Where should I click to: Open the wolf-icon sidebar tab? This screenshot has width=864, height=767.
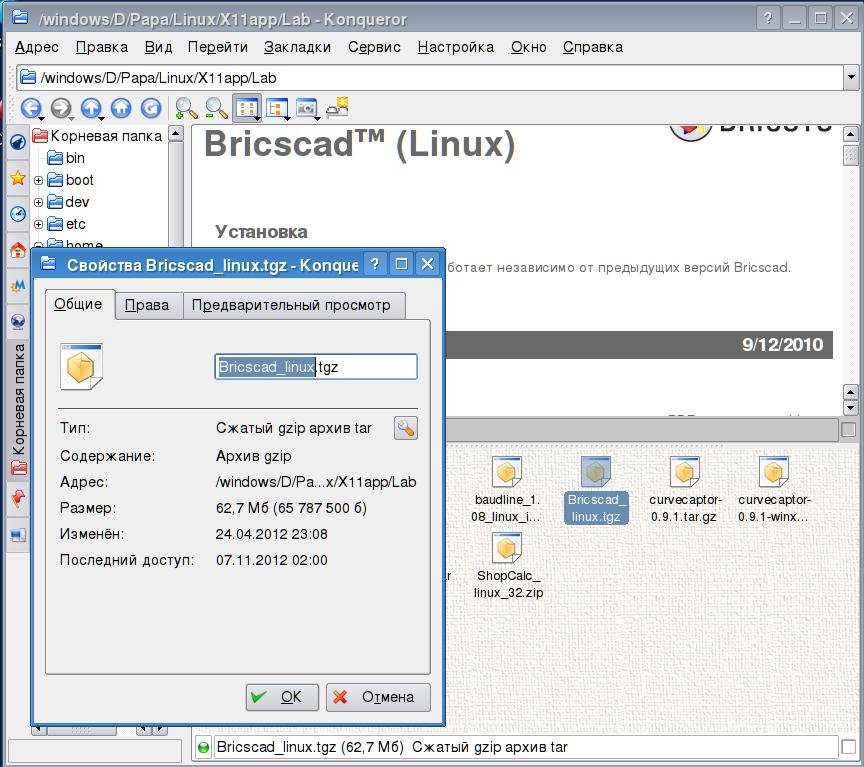pos(18,143)
